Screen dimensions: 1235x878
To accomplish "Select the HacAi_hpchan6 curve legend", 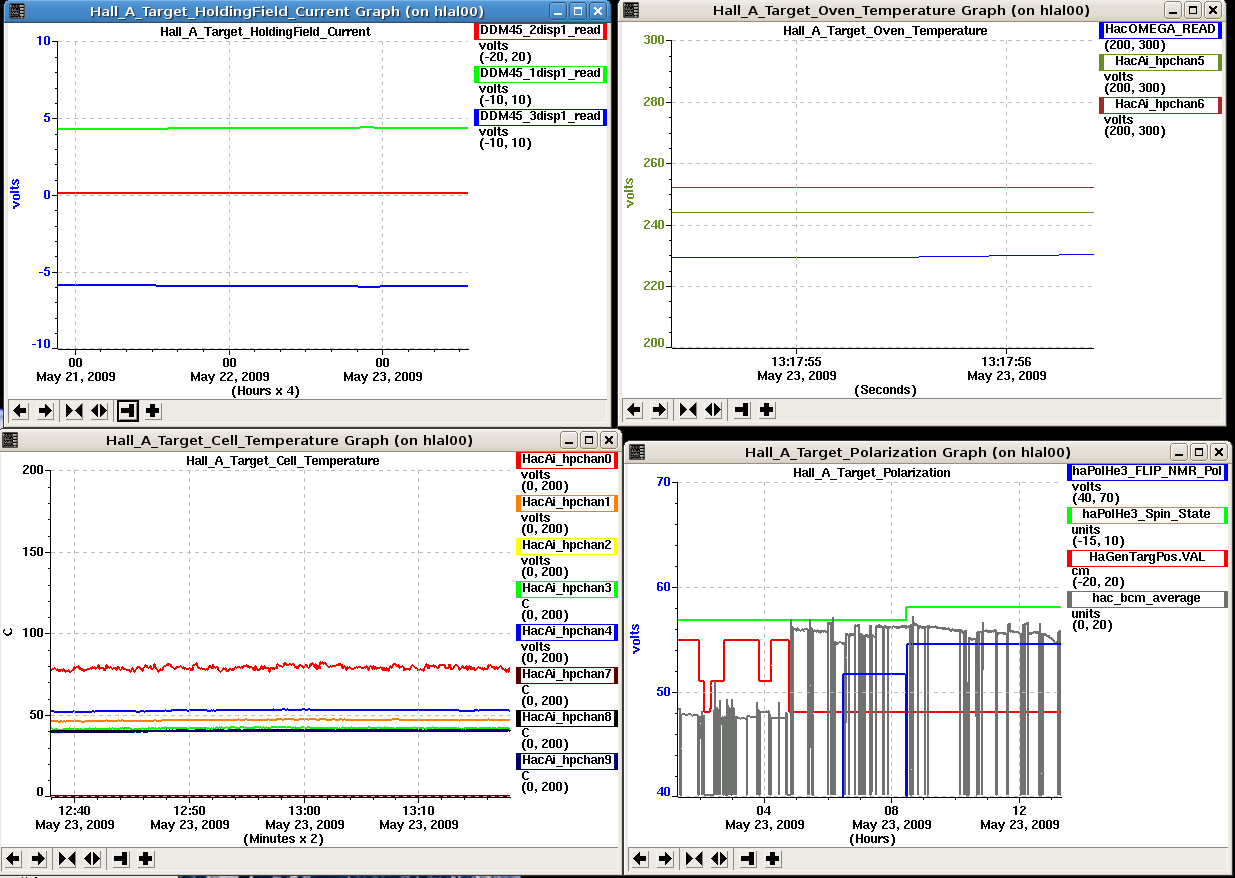I will tap(1160, 104).
